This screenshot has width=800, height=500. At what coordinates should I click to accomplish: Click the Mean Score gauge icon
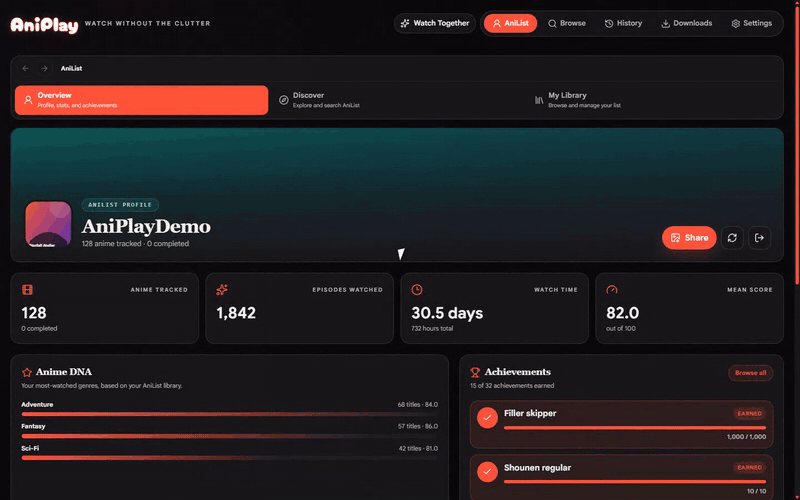coord(612,290)
